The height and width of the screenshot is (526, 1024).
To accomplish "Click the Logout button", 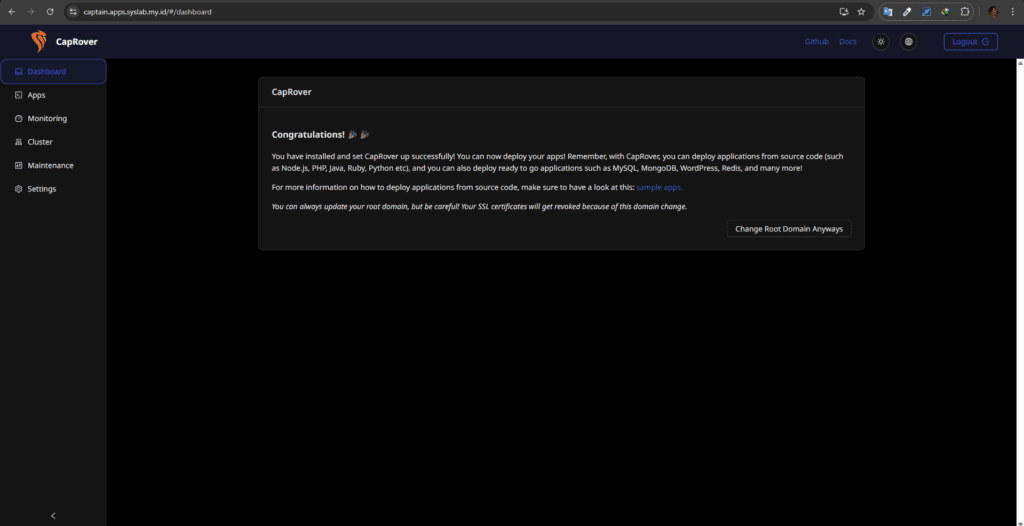I will tap(970, 42).
